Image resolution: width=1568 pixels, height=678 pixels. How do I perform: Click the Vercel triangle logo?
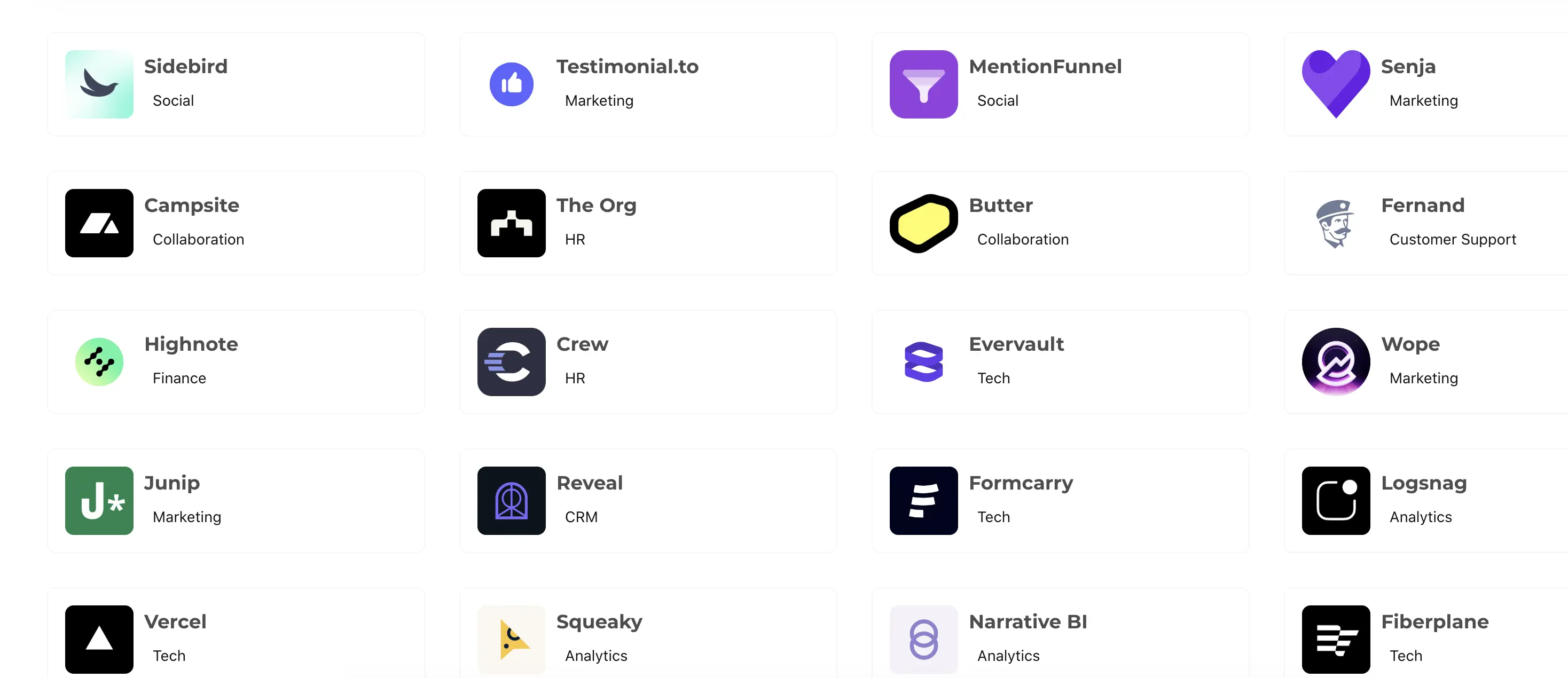point(99,639)
